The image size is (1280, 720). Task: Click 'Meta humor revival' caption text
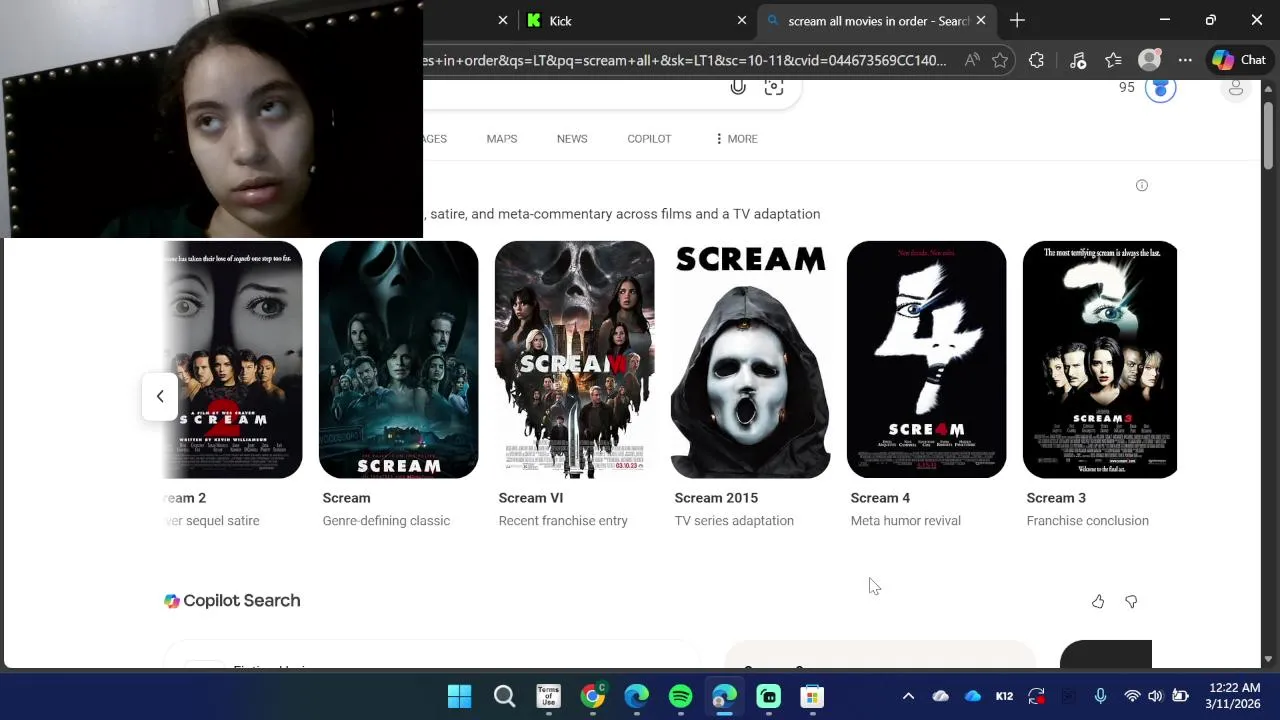point(905,521)
